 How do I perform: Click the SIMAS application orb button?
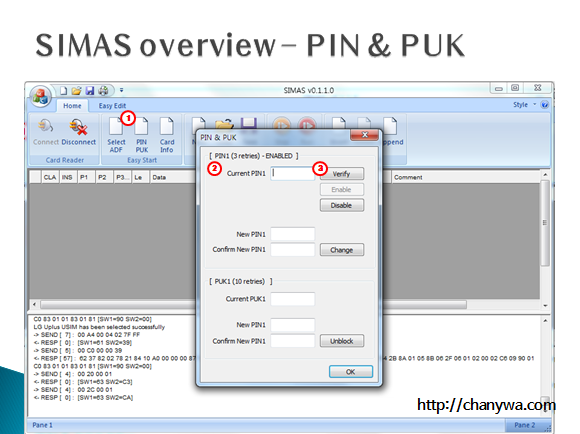[40, 96]
